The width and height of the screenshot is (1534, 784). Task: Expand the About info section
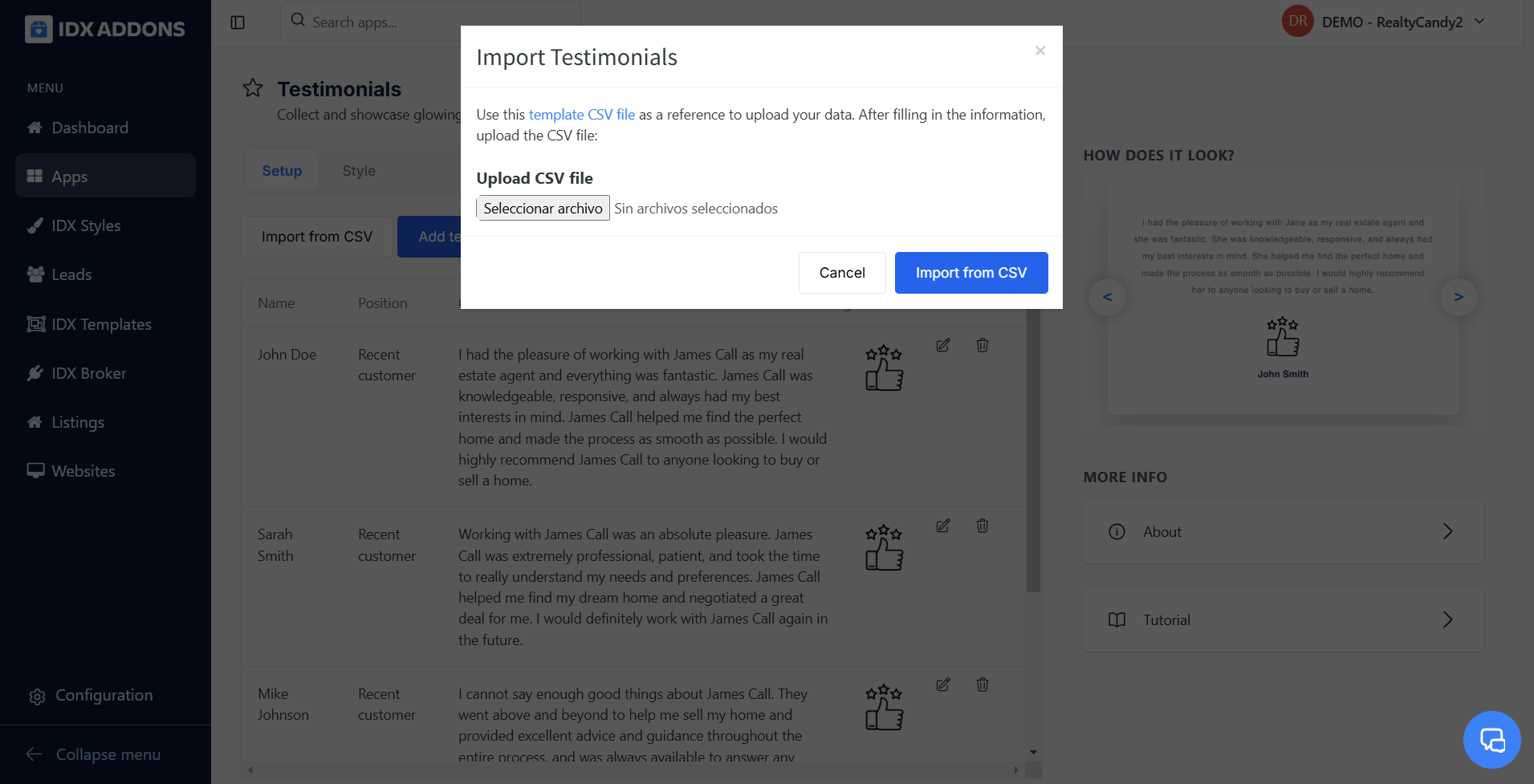point(1283,532)
